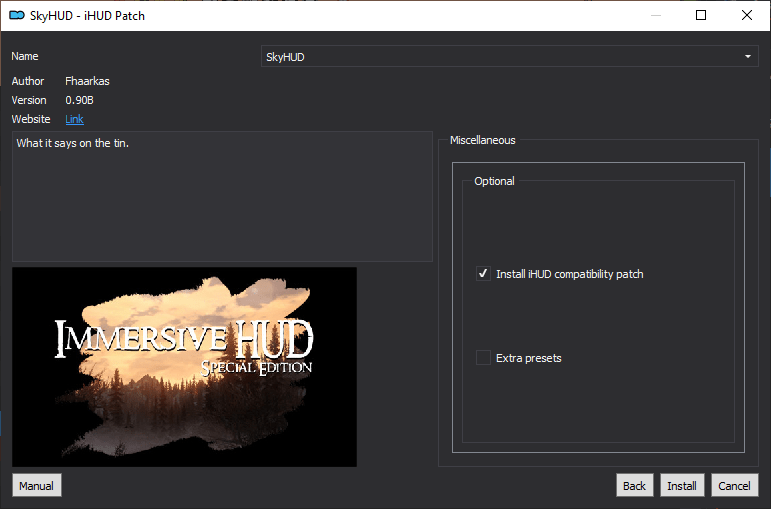Click the Optional group label
The width and height of the screenshot is (771, 509).
point(494,181)
